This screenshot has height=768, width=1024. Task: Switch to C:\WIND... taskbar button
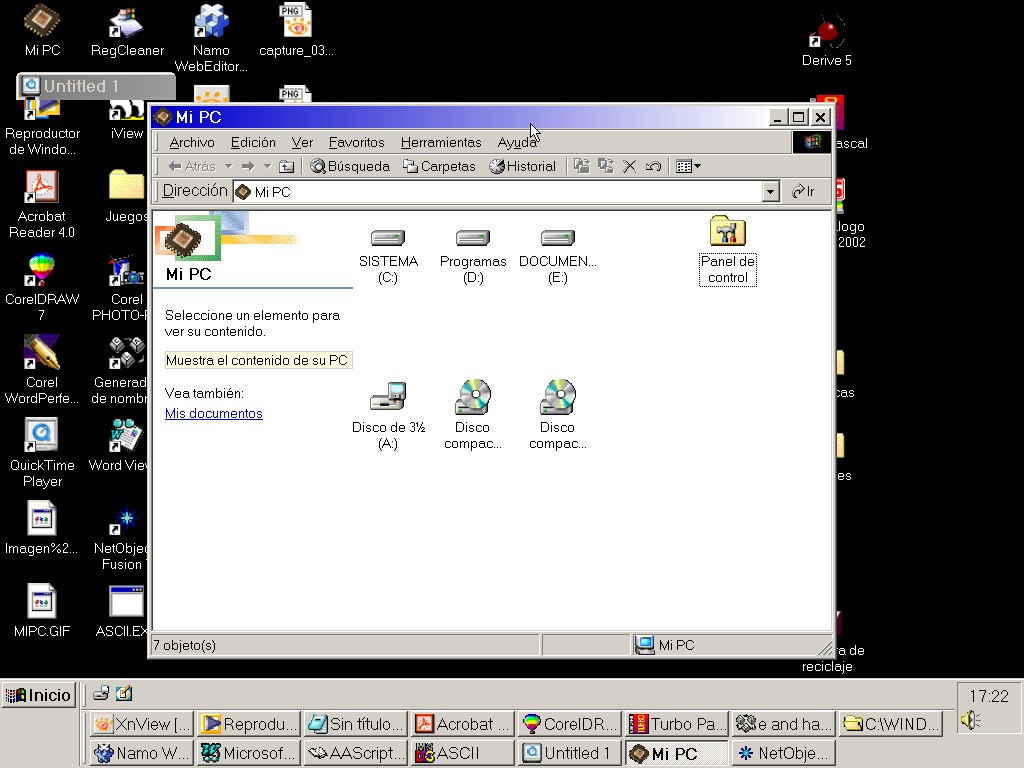pyautogui.click(x=891, y=724)
